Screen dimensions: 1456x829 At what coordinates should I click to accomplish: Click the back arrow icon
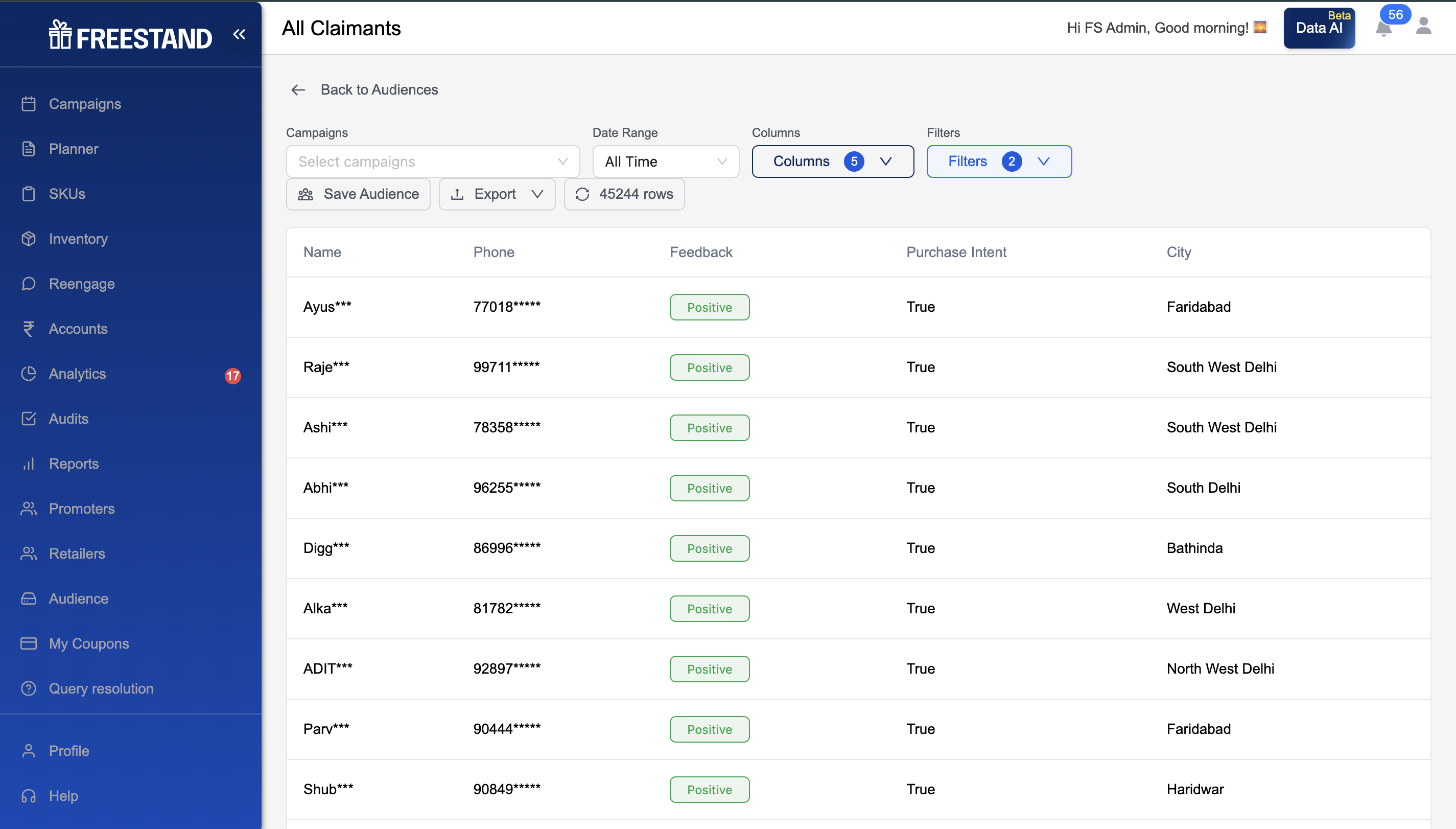coord(298,90)
